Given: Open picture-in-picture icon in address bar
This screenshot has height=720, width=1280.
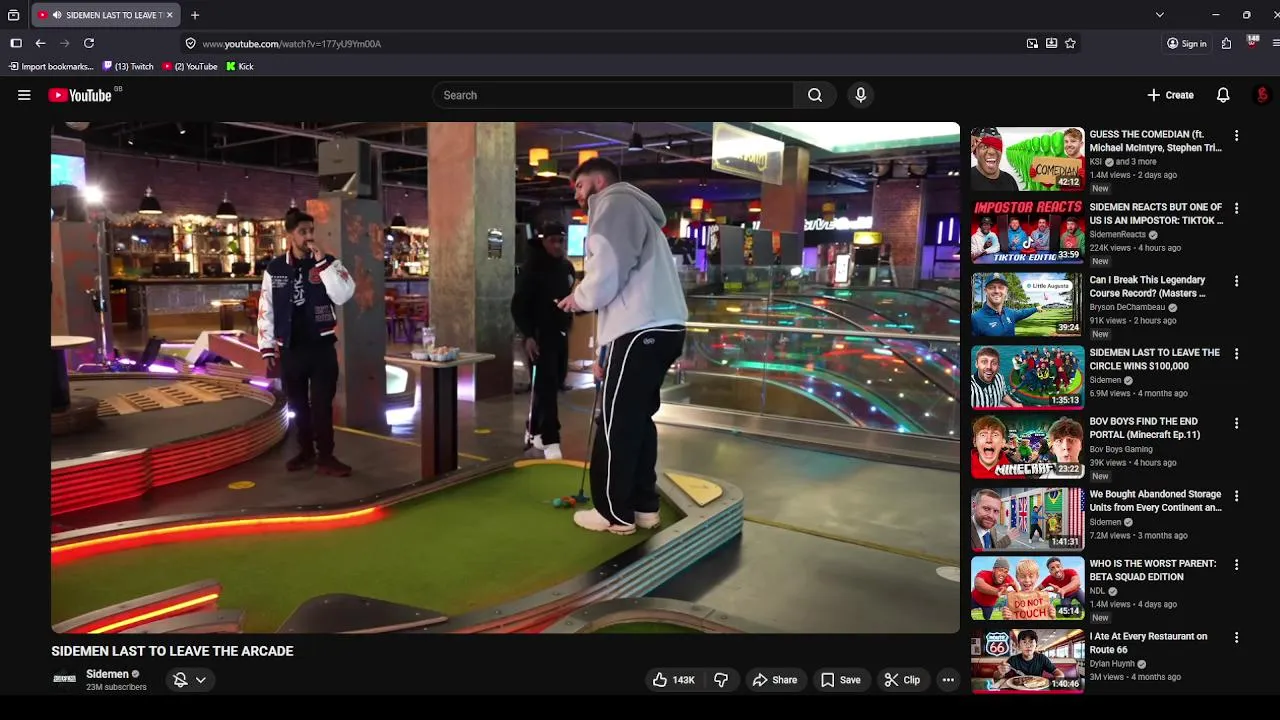Looking at the screenshot, I should tap(1032, 44).
